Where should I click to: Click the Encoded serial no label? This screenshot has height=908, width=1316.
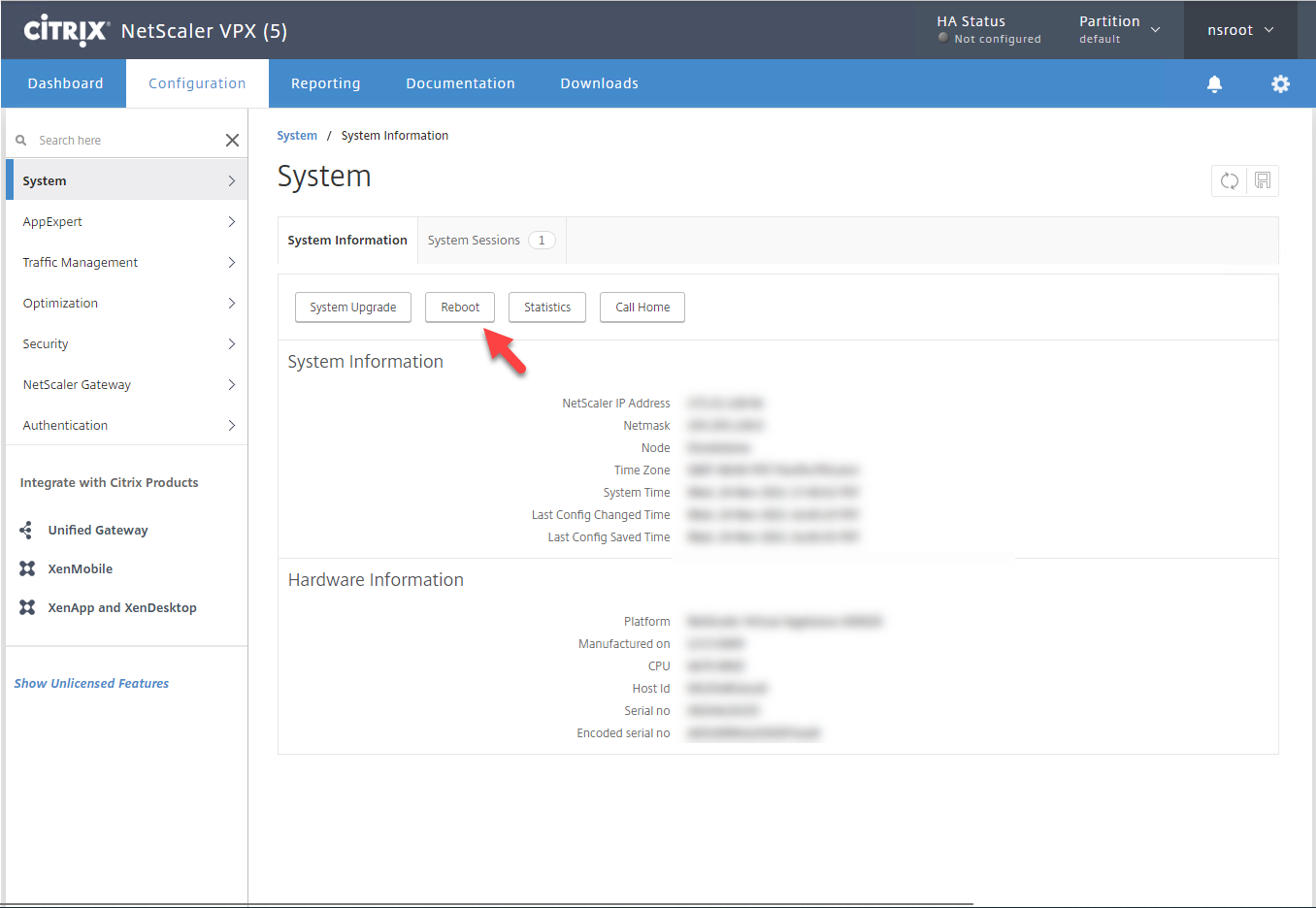click(x=623, y=733)
